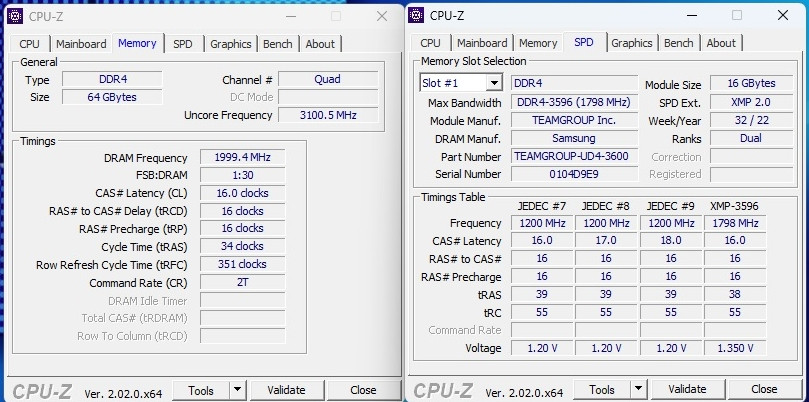Click the XMP voltage 1.350 V cell
This screenshot has width=809, height=402.
[735, 348]
